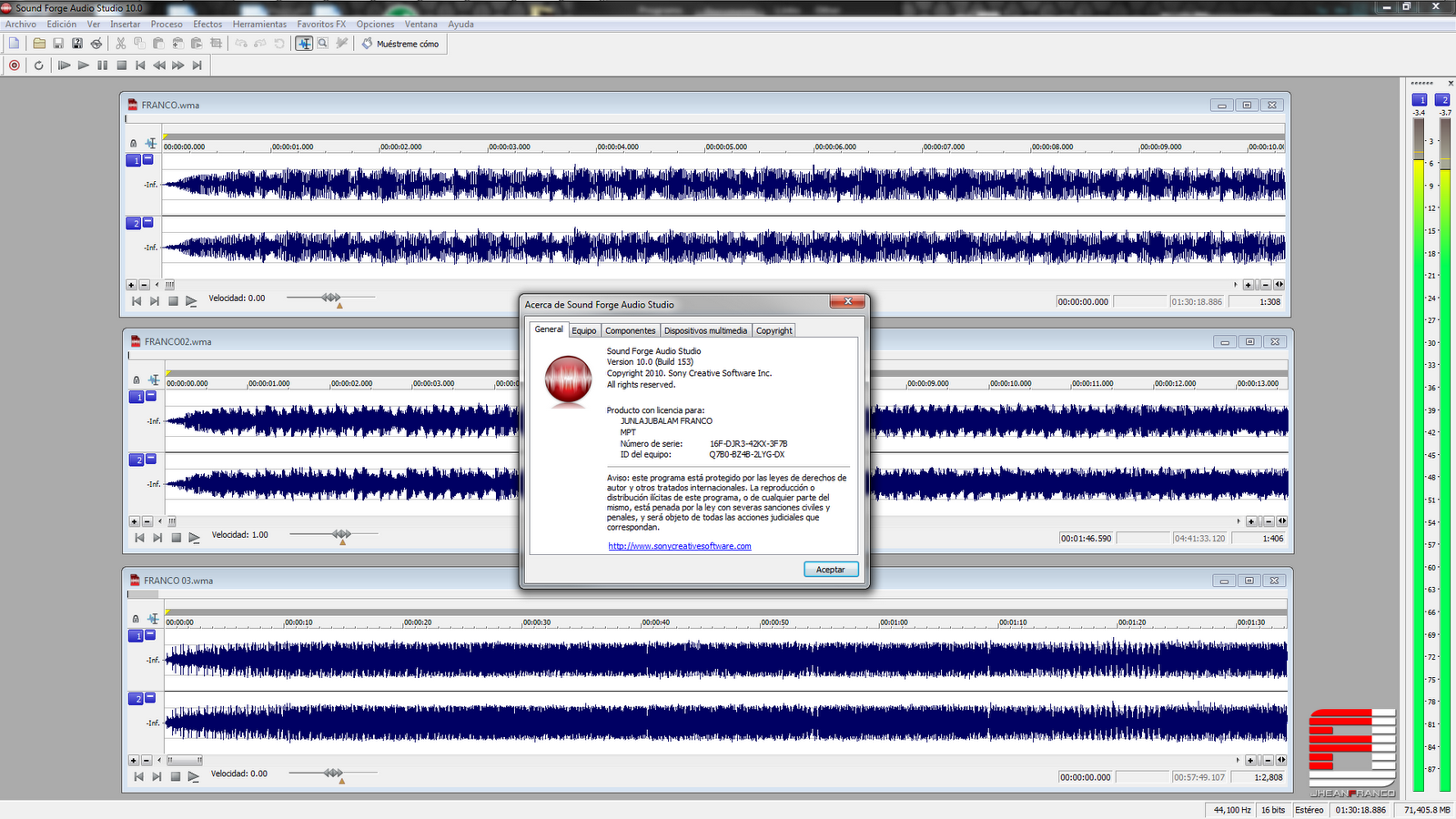The image size is (1456, 819).
Task: Toggle channel 1 button in FRANCO02.wma
Action: [x=137, y=397]
